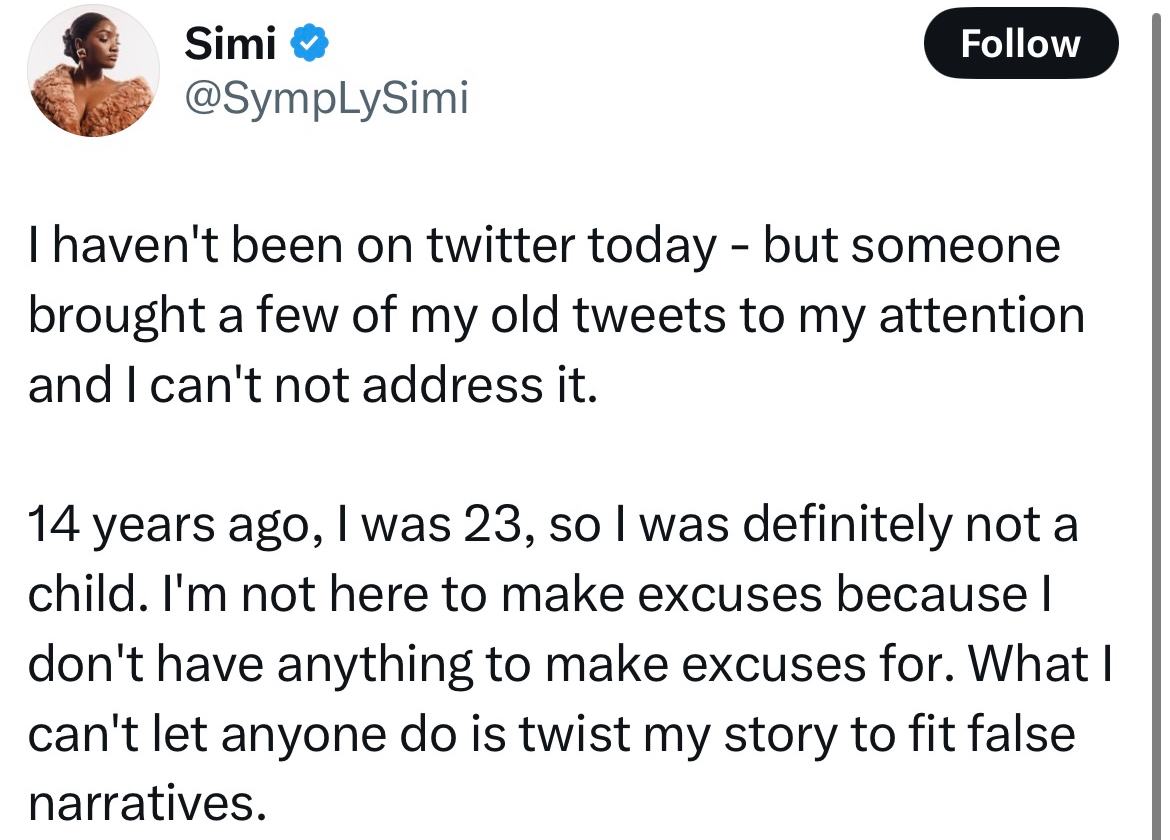Click the word "attention" in the tweet
Image resolution: width=1170 pixels, height=840 pixels.
pos(979,316)
